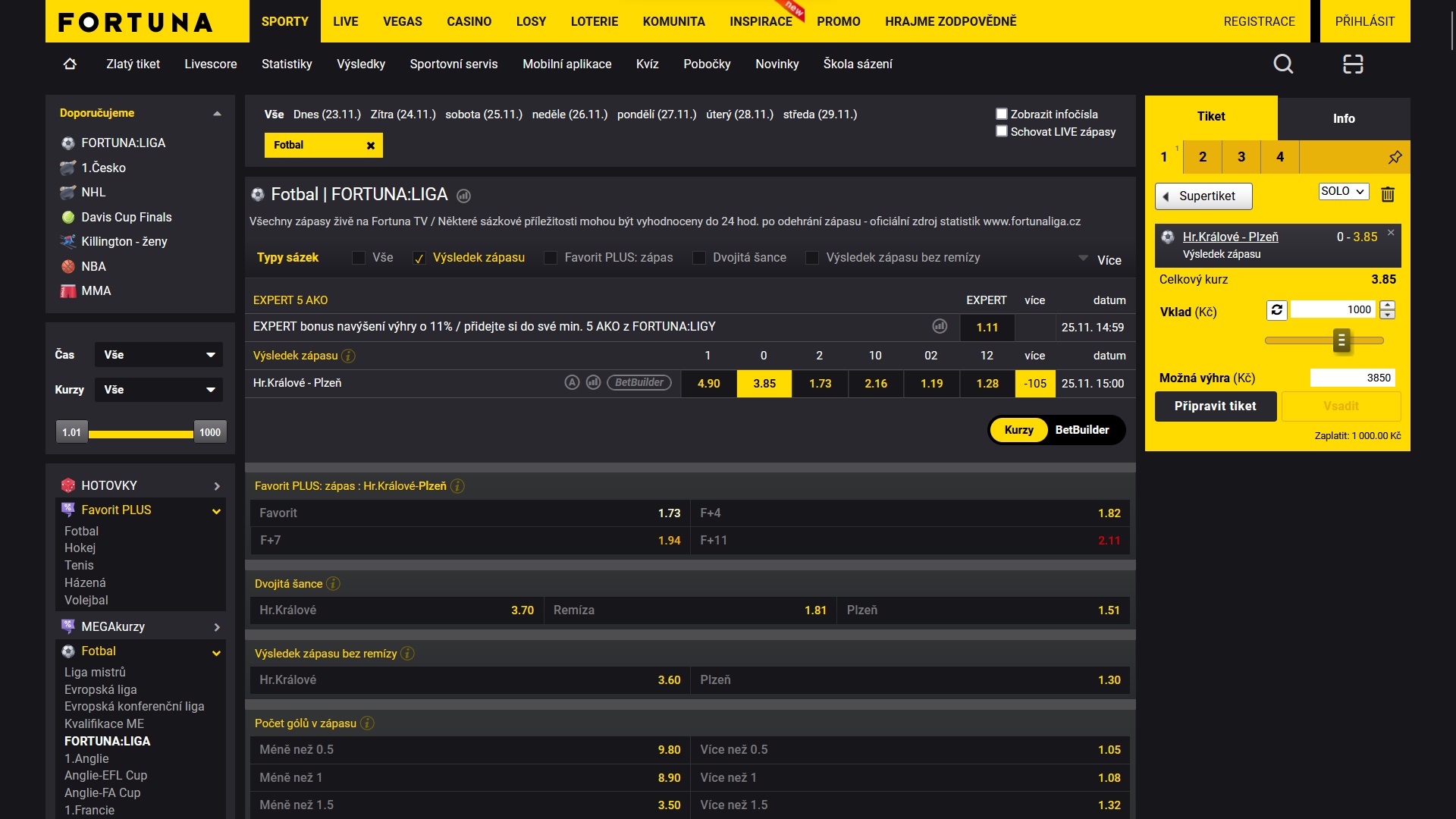This screenshot has width=1456, height=819.
Task: Open the LIVE menu
Action: 346,21
